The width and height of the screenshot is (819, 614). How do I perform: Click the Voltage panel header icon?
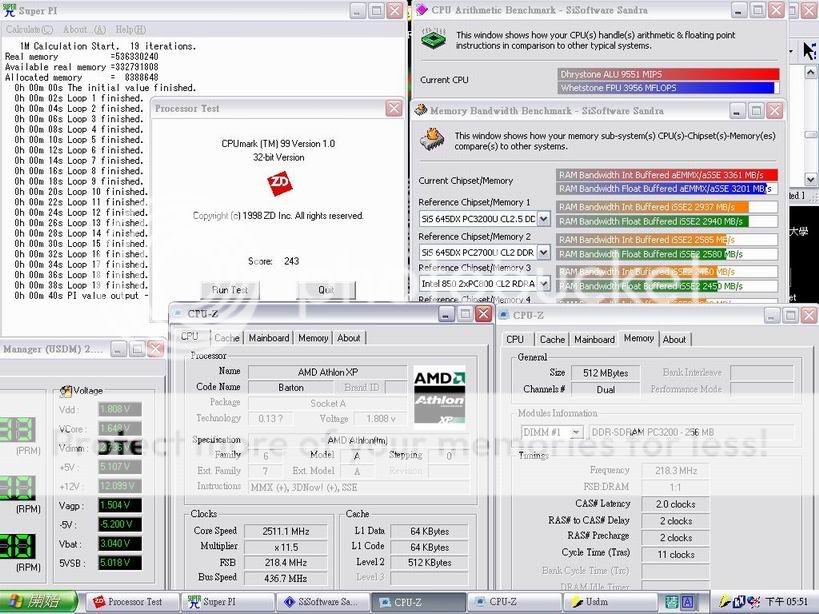click(66, 391)
